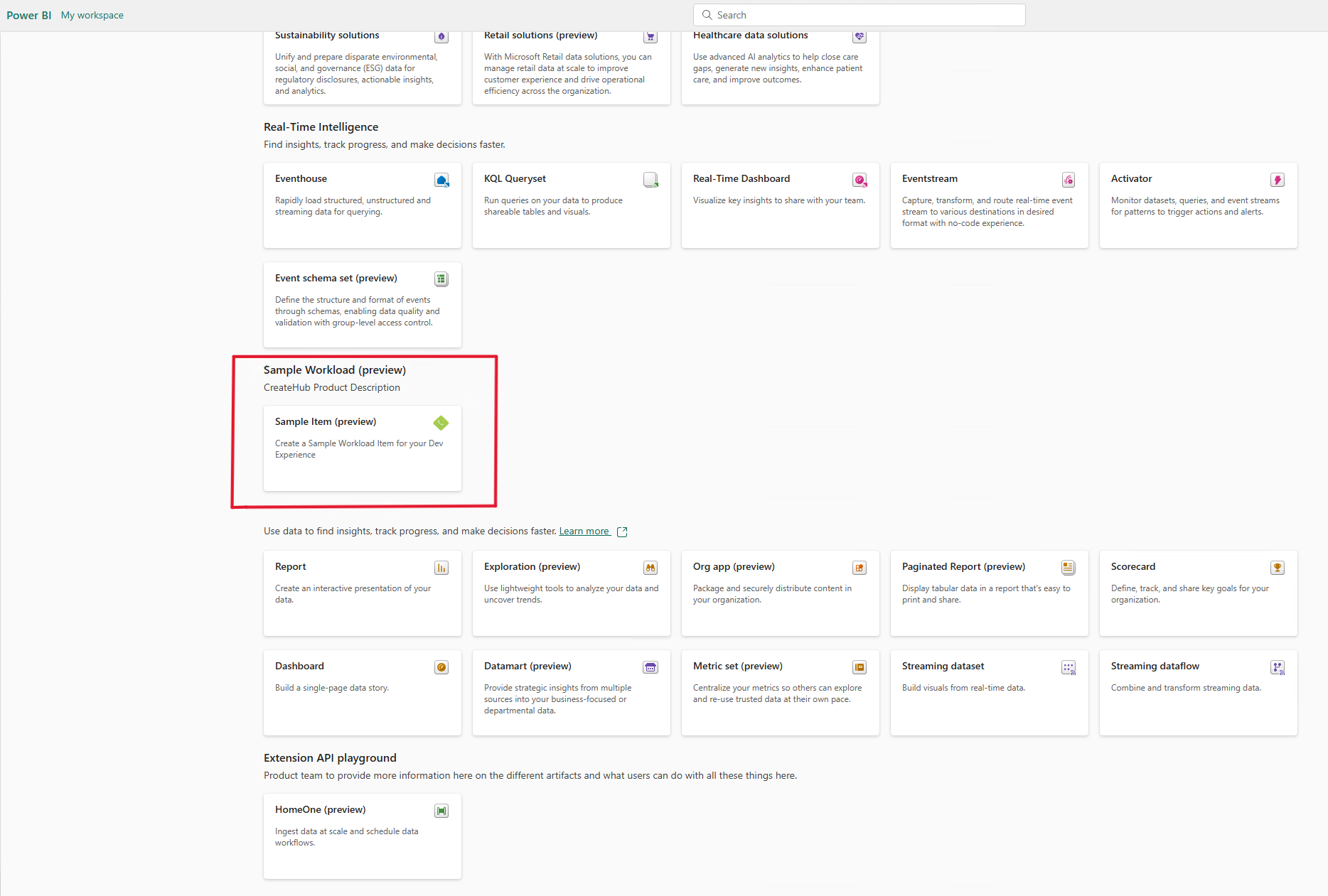
Task: Select the HomeOne preview icon
Action: 441,810
